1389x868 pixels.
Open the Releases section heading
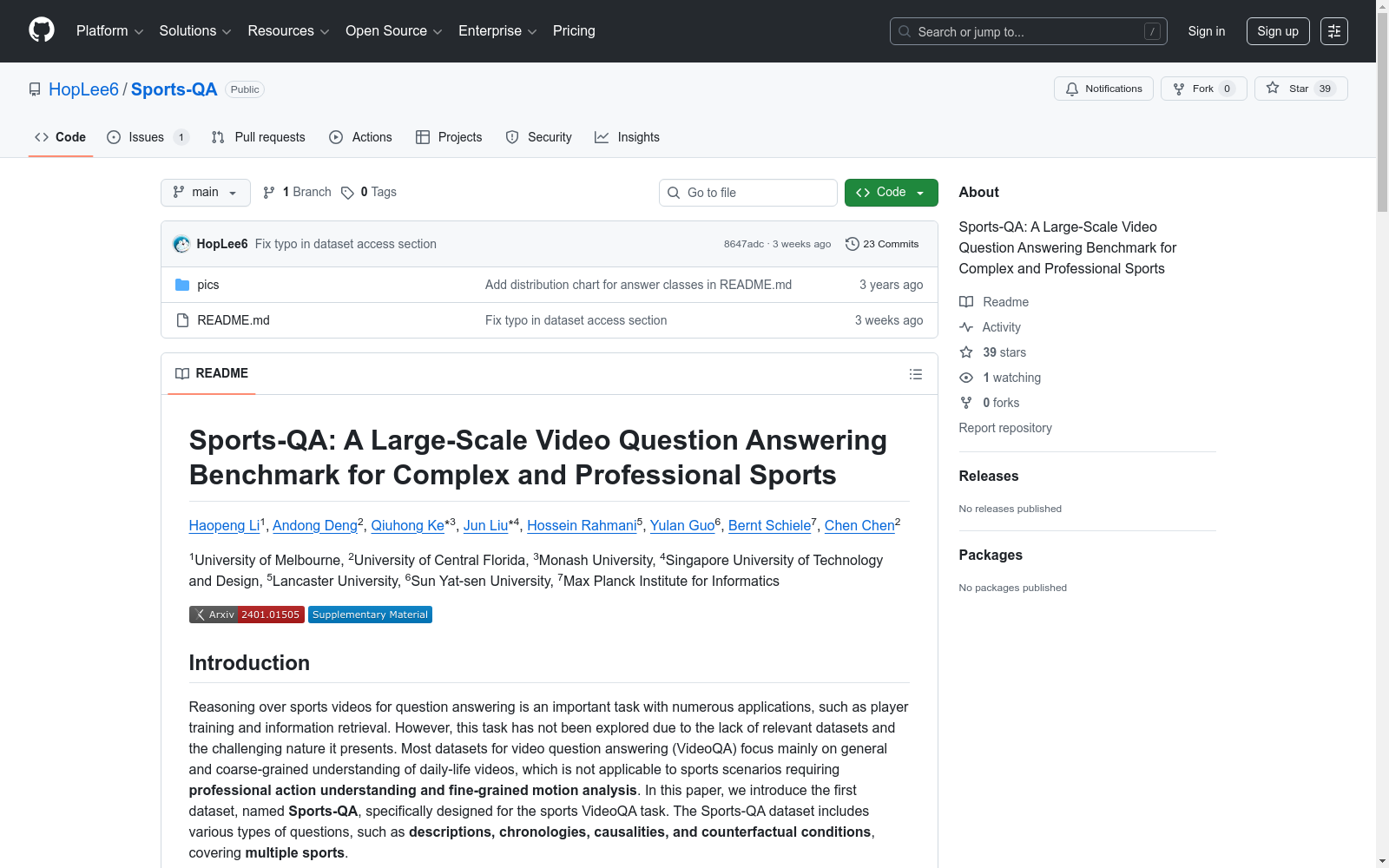pyautogui.click(x=989, y=476)
